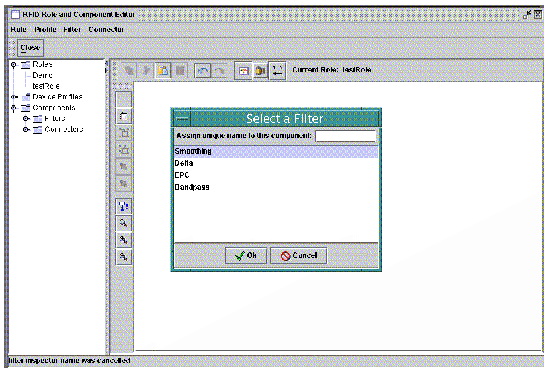Click the orange speaker-like toolbar icon

click(260, 71)
